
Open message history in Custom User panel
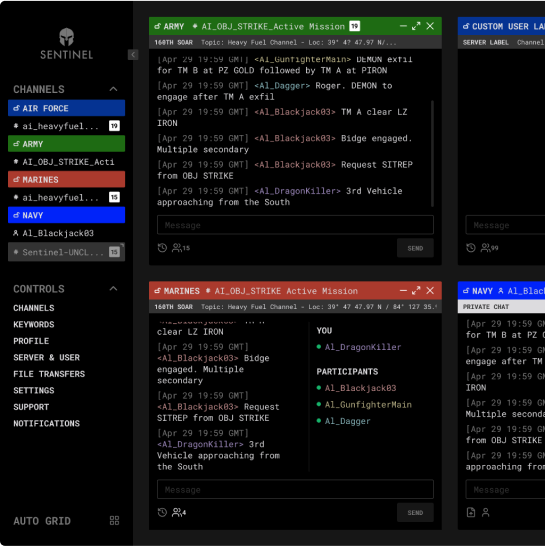[471, 248]
